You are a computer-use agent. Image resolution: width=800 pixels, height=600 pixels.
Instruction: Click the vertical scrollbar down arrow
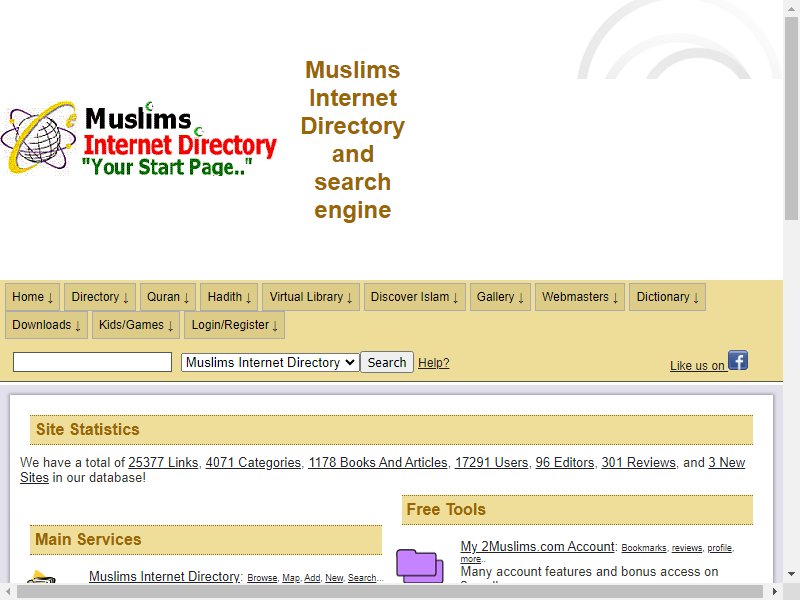coord(791,574)
